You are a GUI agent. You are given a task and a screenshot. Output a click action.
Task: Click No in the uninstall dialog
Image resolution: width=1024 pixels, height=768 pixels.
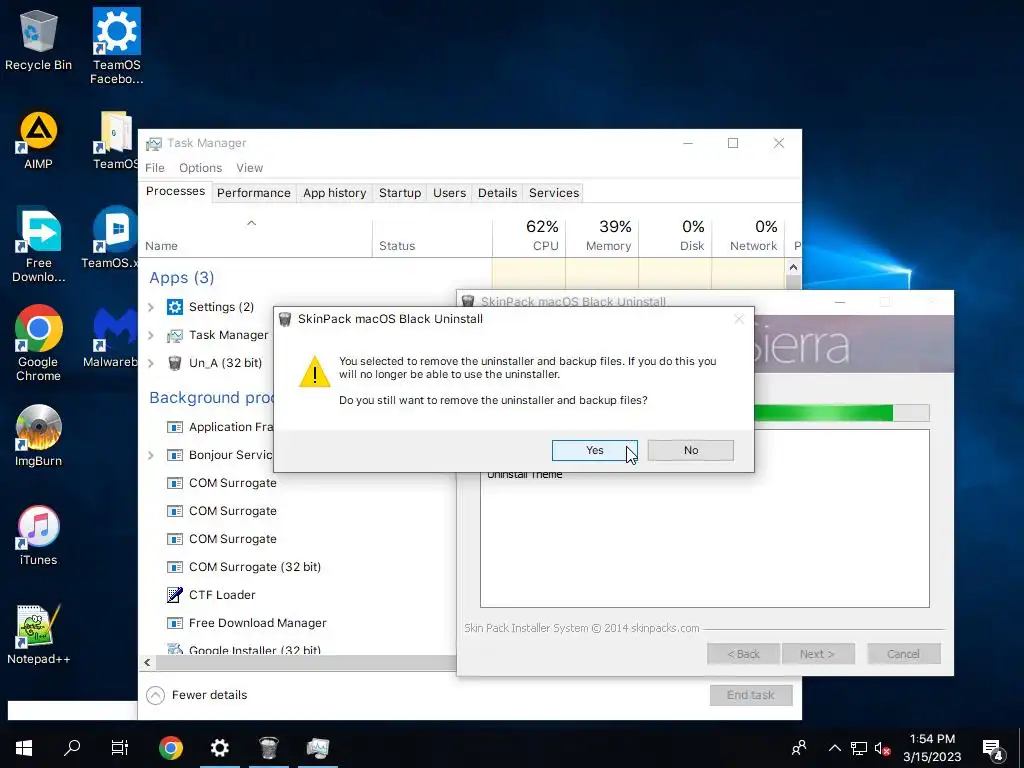(x=690, y=450)
